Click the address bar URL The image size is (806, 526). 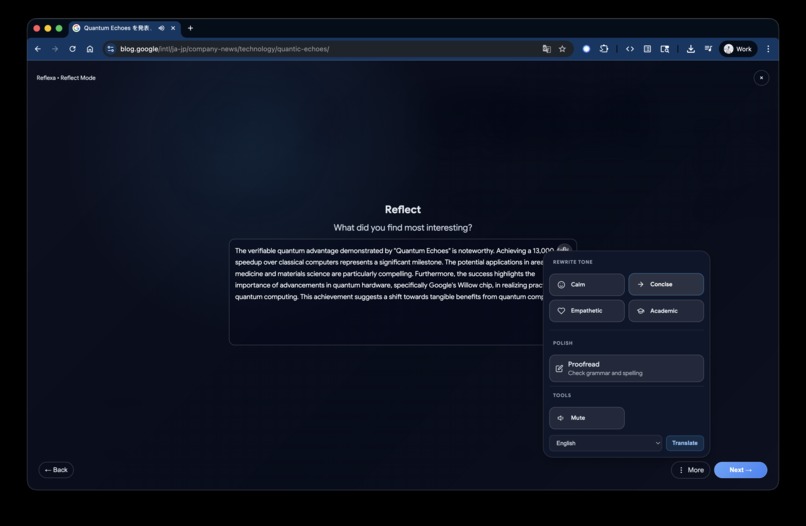pos(225,49)
